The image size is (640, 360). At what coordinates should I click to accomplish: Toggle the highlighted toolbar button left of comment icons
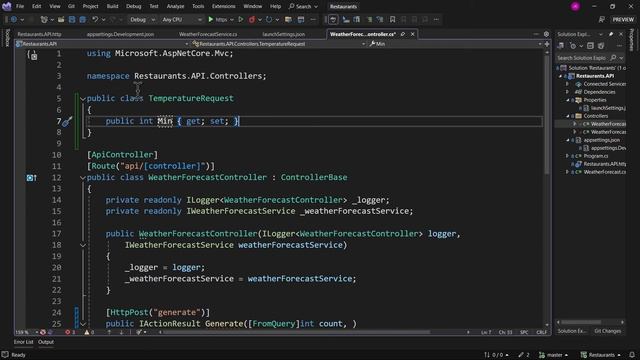(333, 19)
